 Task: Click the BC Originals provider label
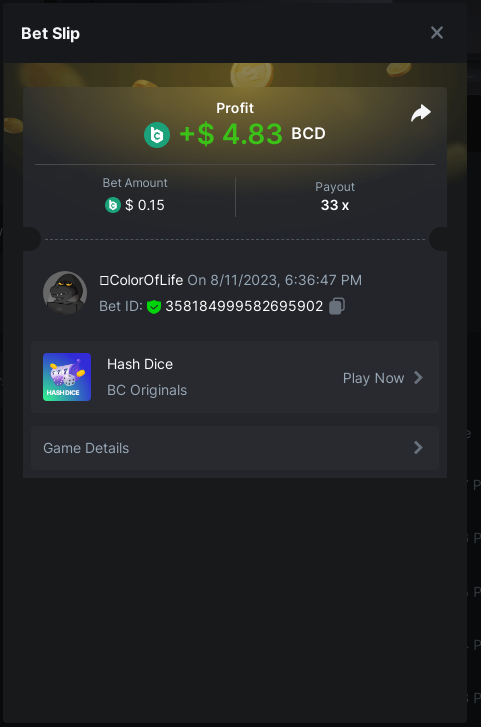pos(147,390)
